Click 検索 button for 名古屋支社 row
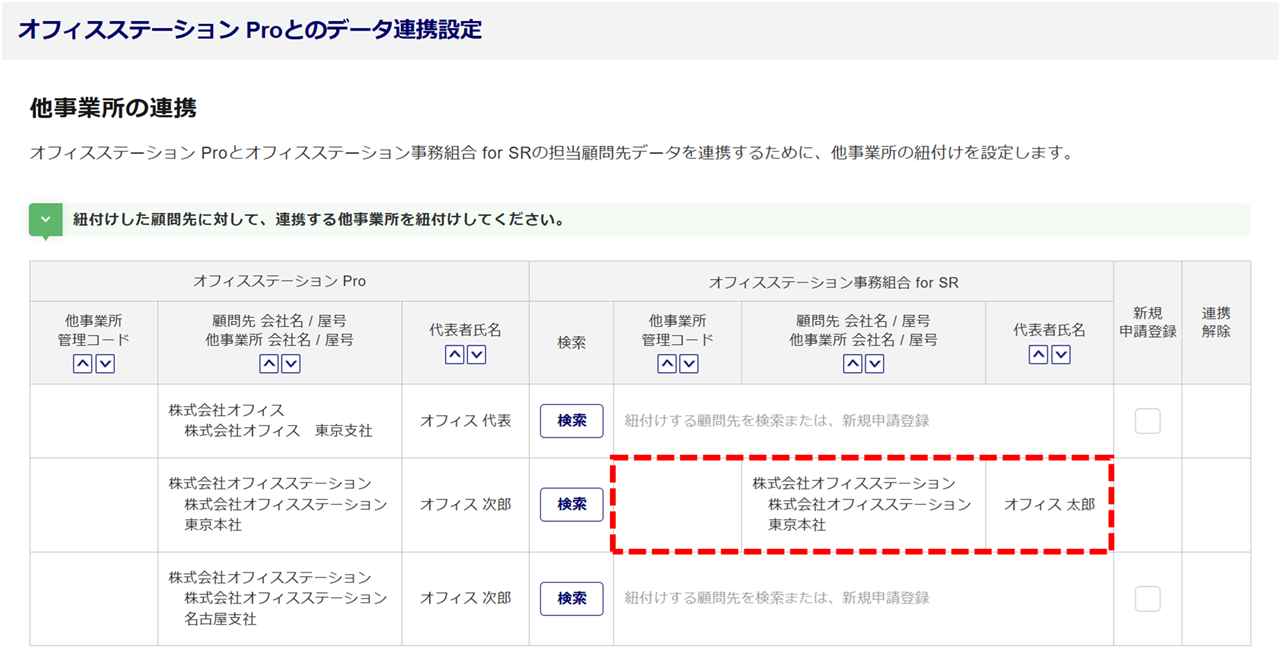 (x=572, y=598)
